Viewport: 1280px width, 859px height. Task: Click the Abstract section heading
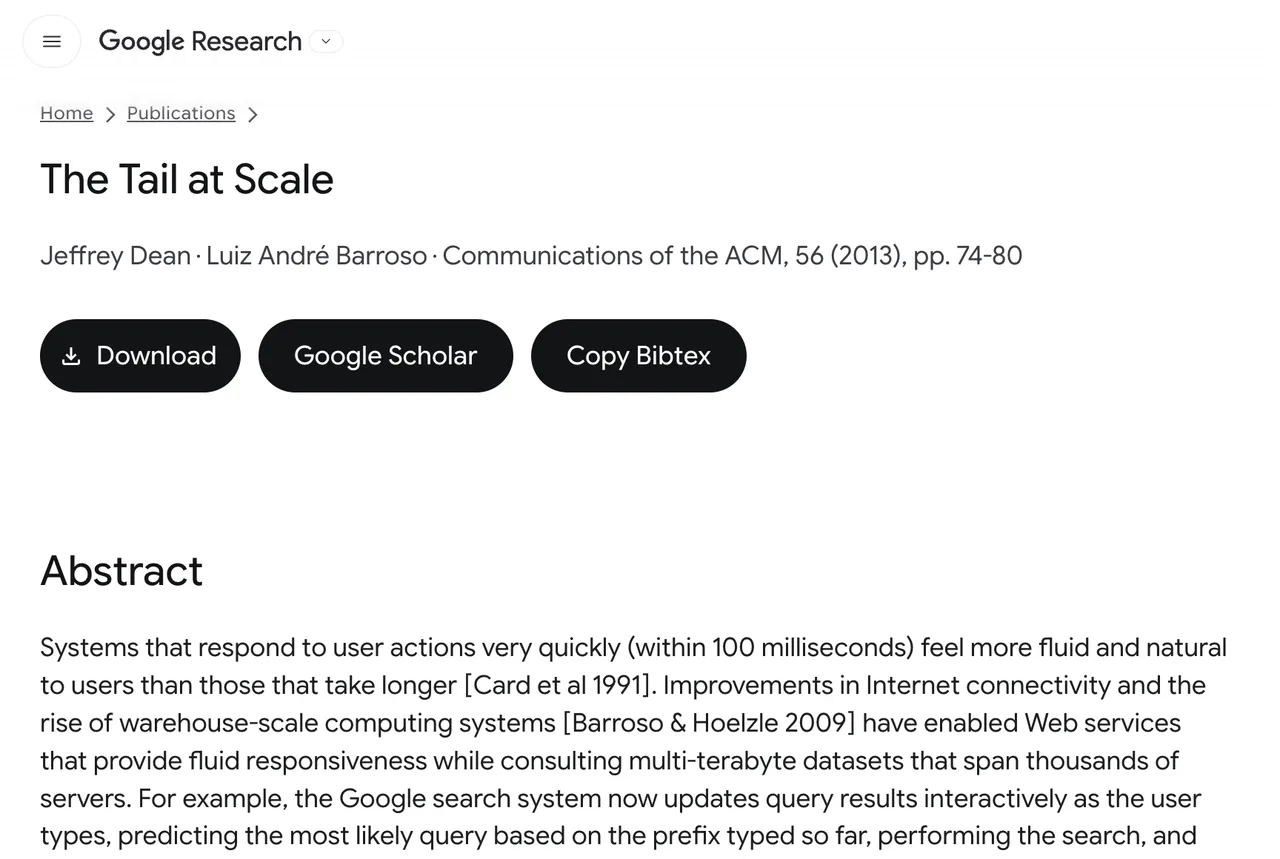pos(121,571)
